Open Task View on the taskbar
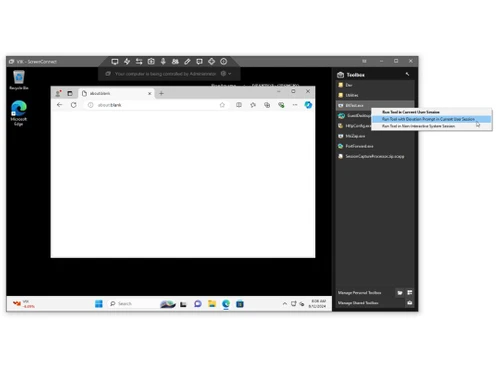Image resolution: width=500 pixels, height=375 pixels. coord(183,304)
